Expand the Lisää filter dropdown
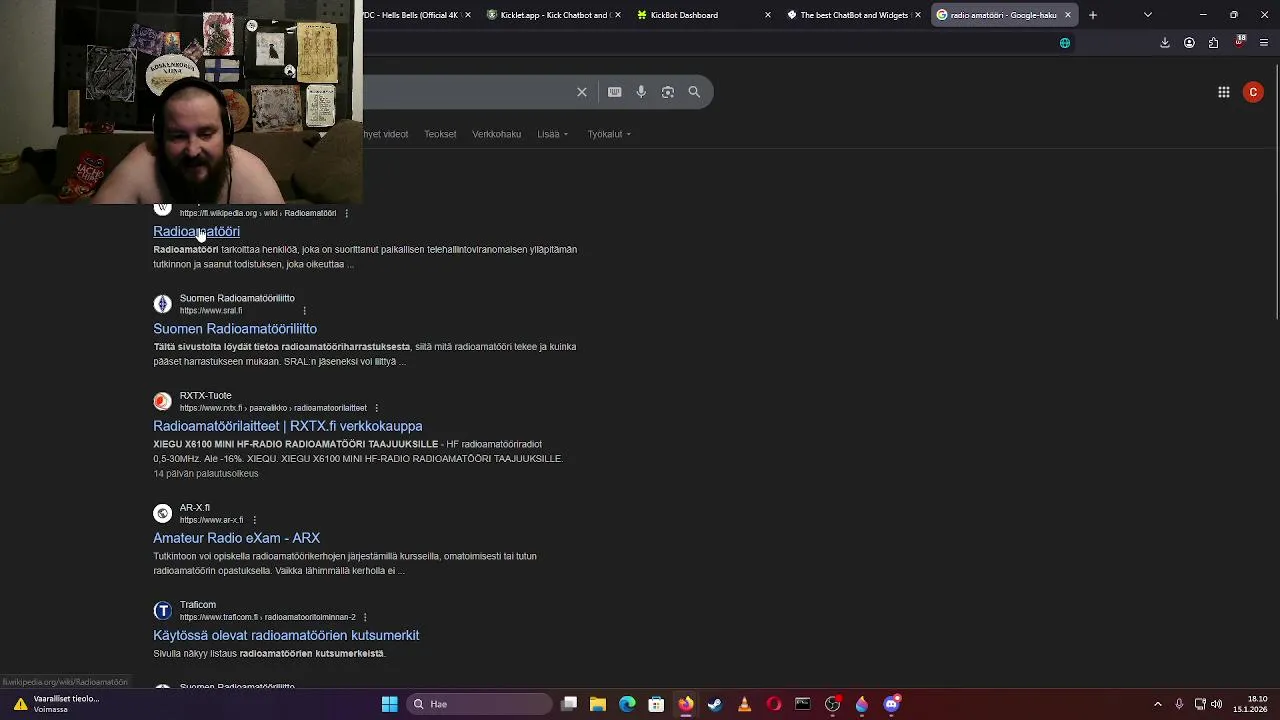The height and width of the screenshot is (720, 1280). coord(552,134)
